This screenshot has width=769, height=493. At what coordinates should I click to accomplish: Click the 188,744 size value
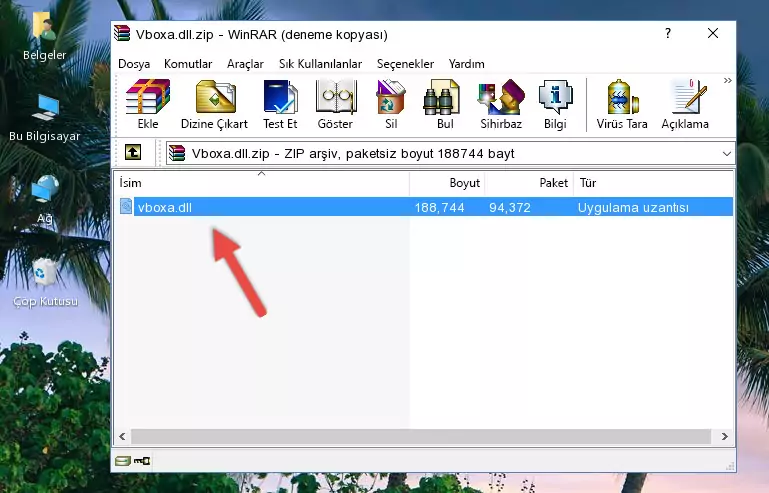point(439,208)
